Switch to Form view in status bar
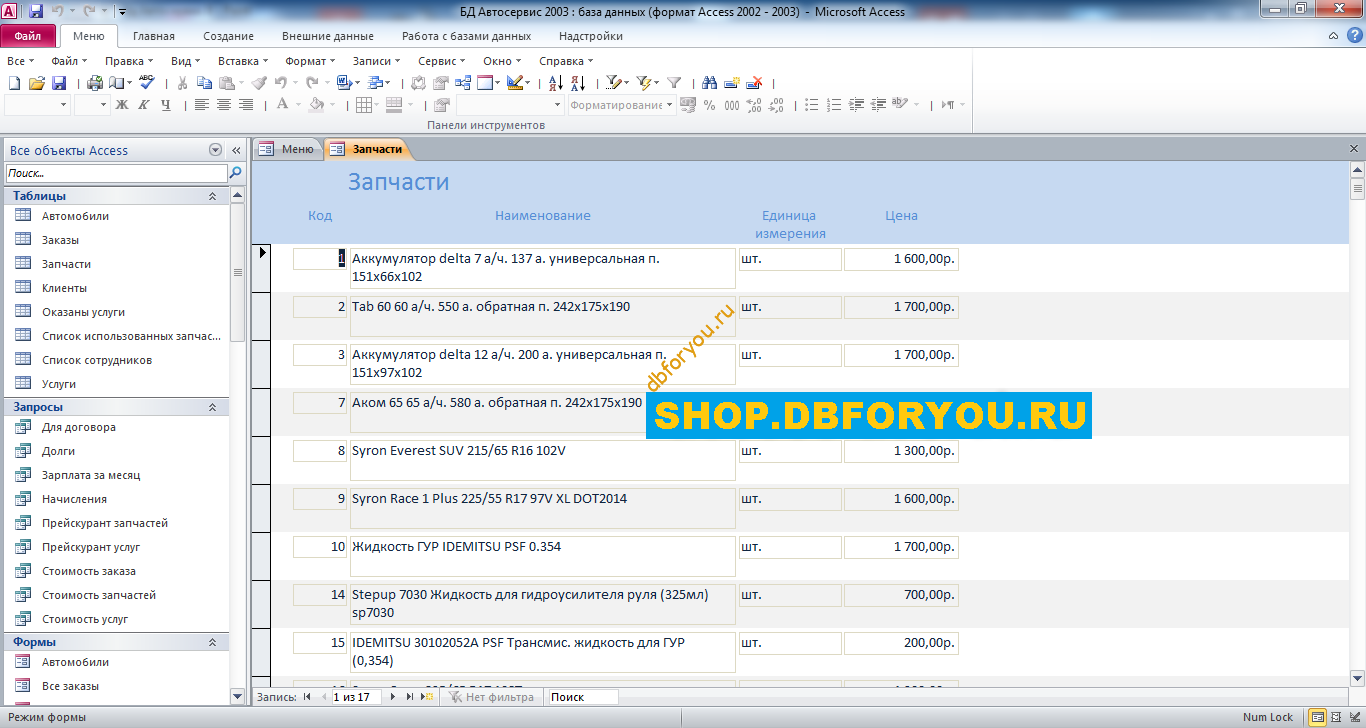The width and height of the screenshot is (1366, 728). click(x=1318, y=717)
